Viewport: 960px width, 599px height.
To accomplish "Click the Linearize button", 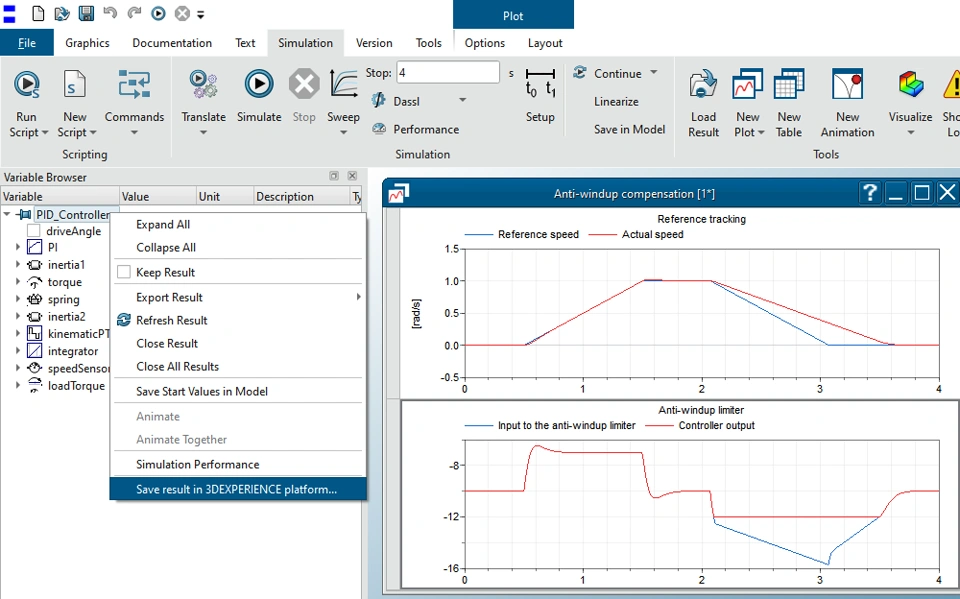I will 616,102.
